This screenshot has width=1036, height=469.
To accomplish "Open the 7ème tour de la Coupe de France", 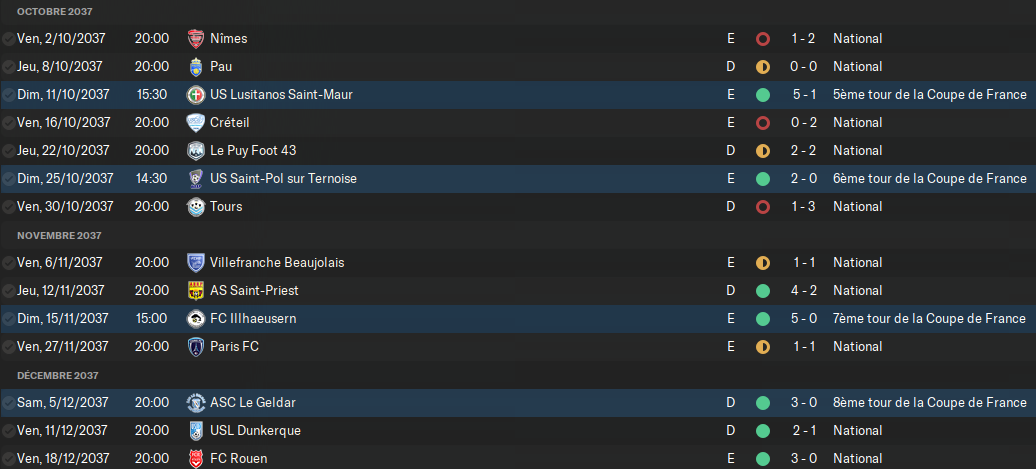I will pos(930,318).
